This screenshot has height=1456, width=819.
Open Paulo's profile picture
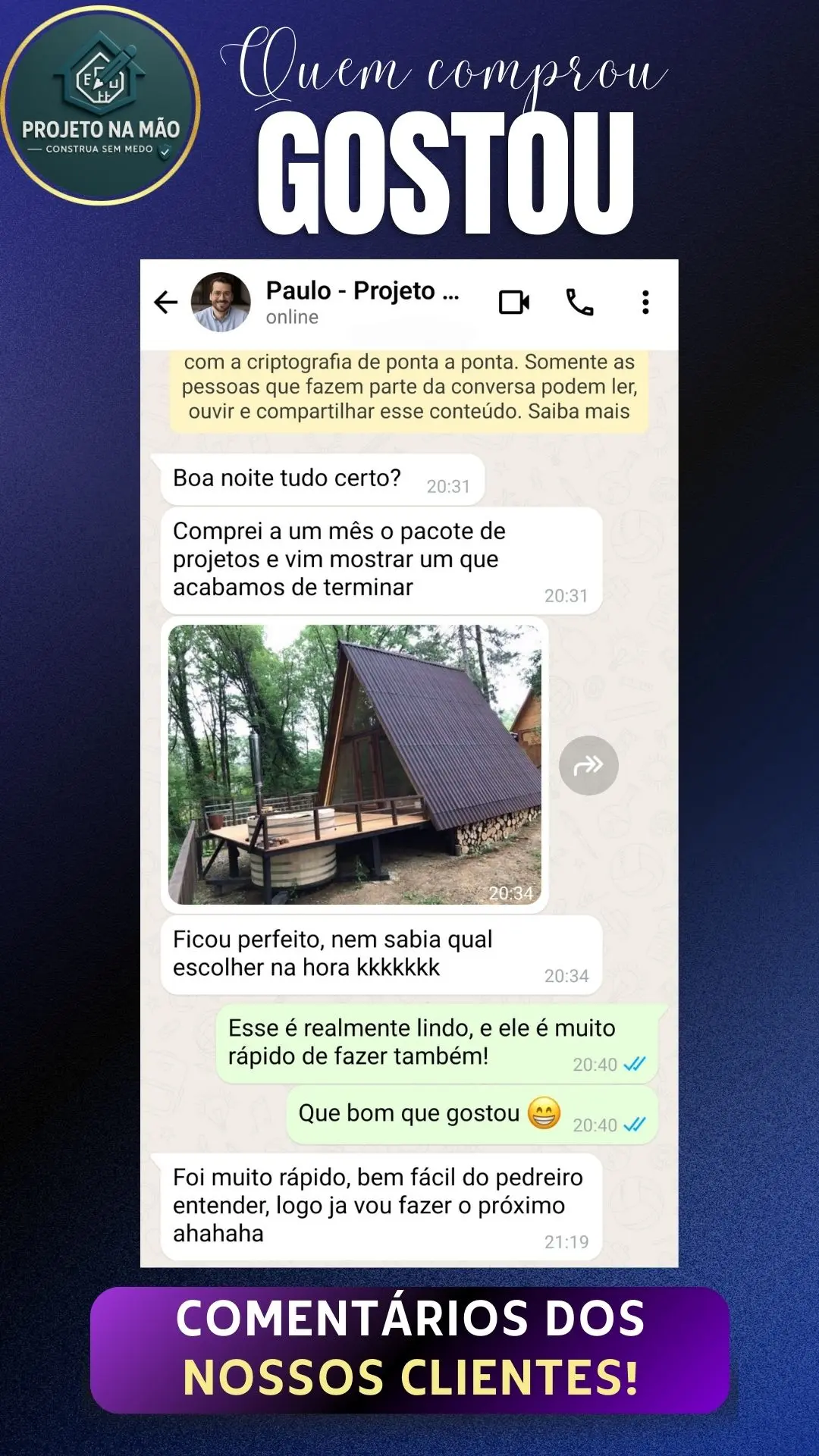pos(221,303)
